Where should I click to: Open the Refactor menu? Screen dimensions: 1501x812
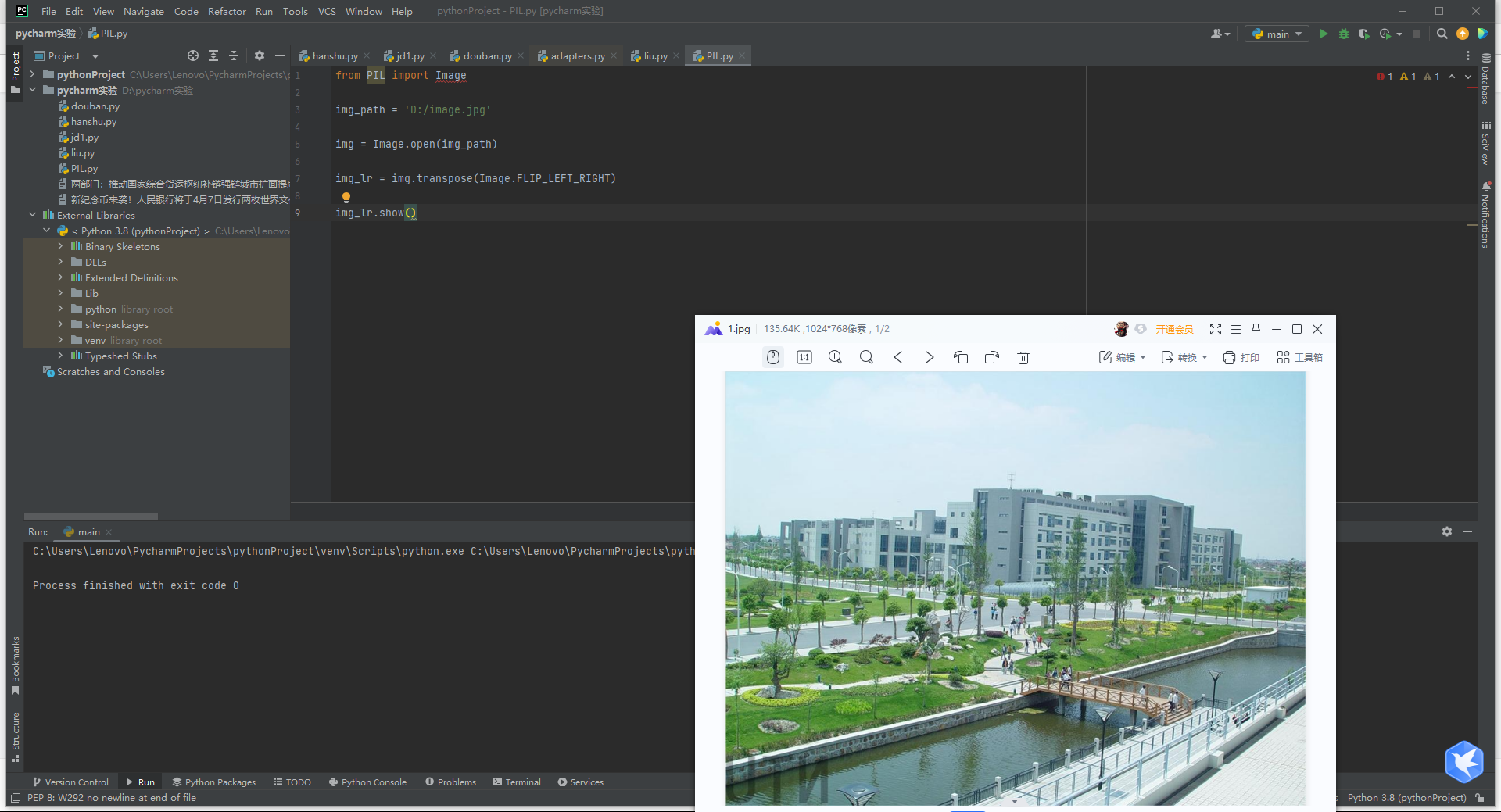227,11
